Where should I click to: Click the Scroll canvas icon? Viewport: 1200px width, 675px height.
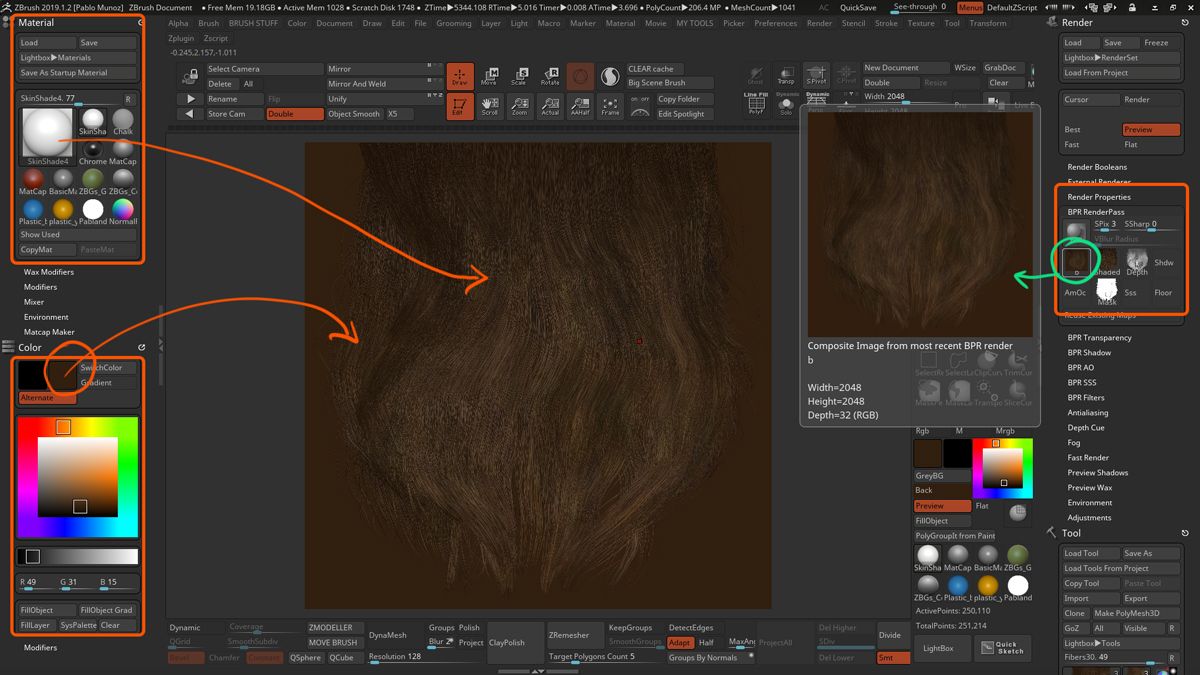point(490,106)
